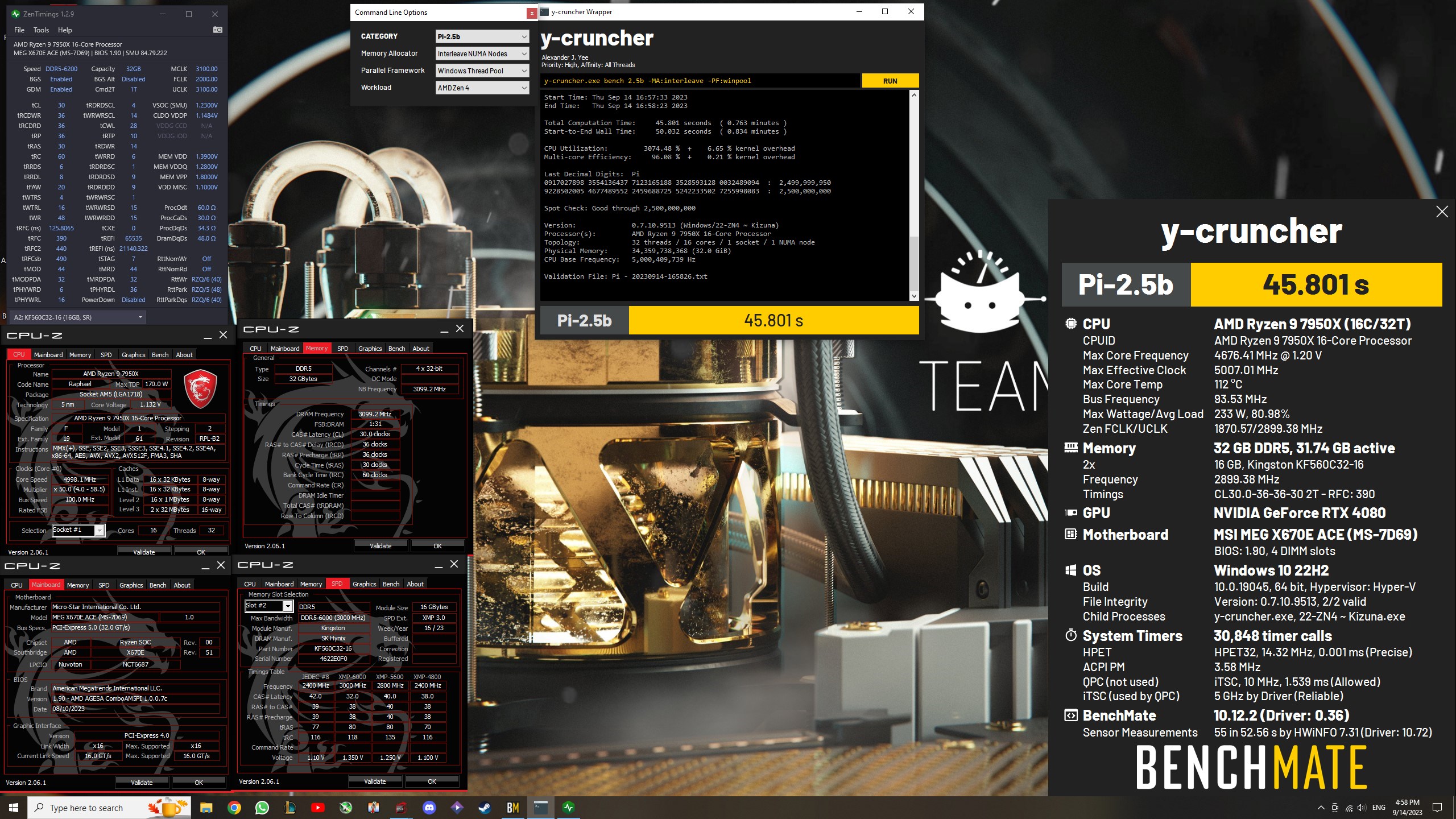
Task: Open the CPU-Z Socket #1 selection dropdown
Action: 78,530
